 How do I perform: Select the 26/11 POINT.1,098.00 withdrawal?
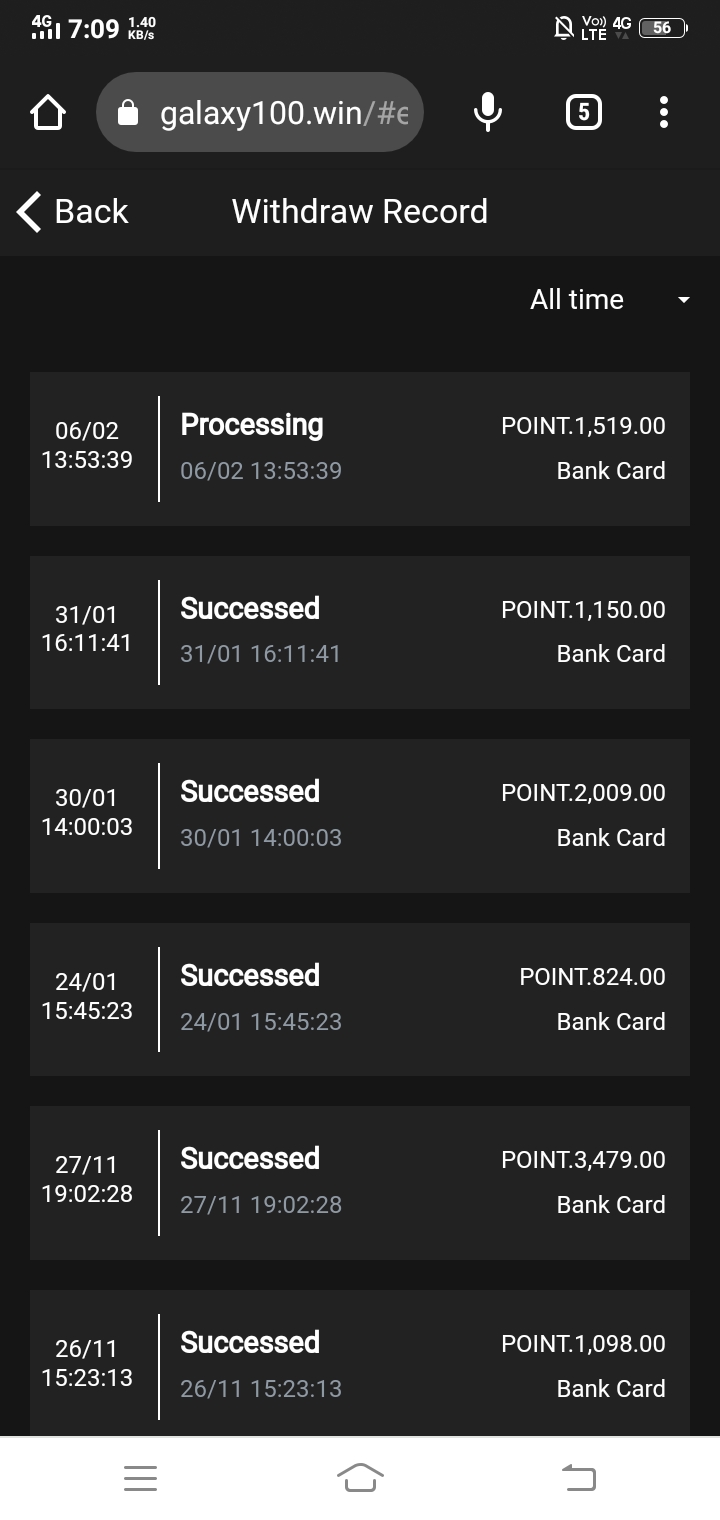(x=360, y=1365)
